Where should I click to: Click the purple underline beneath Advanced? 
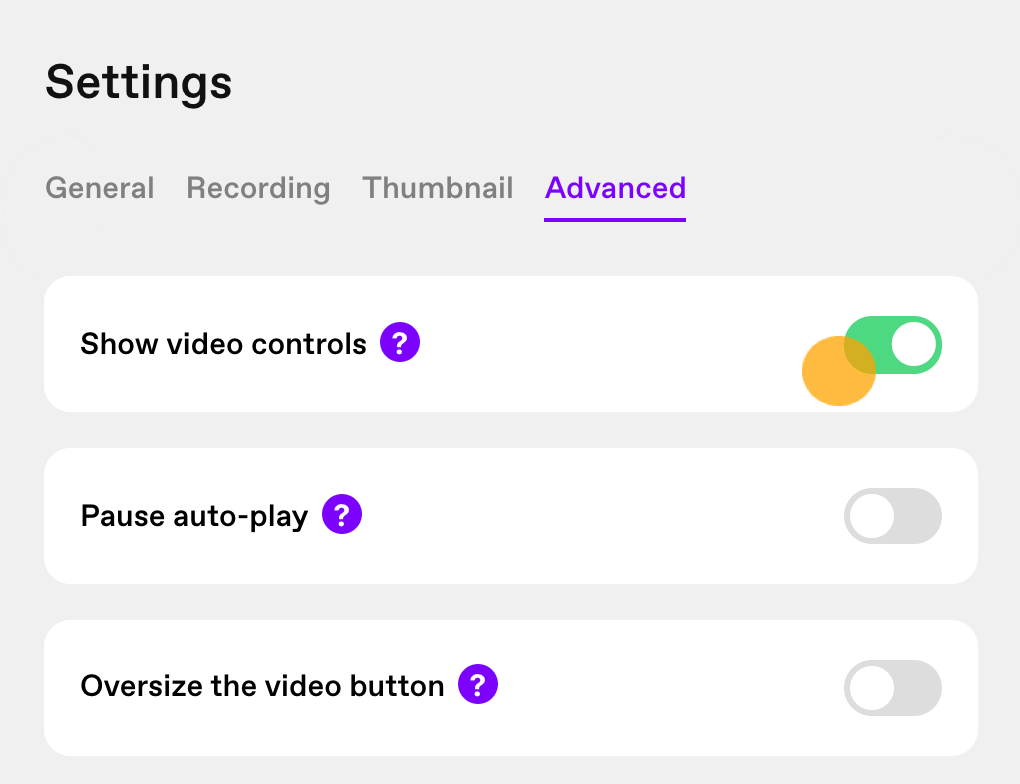[x=615, y=220]
